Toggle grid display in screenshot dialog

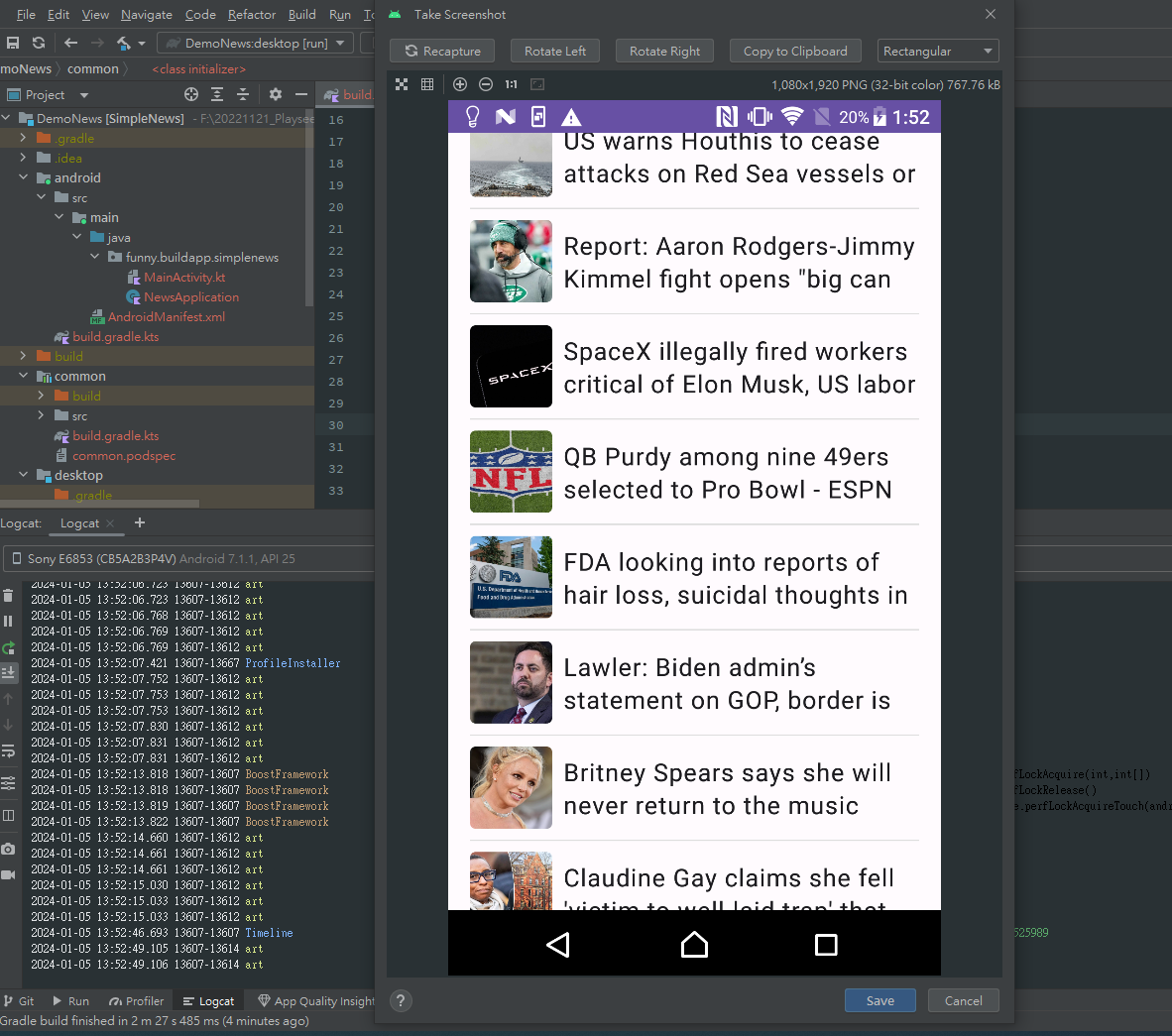tap(427, 84)
